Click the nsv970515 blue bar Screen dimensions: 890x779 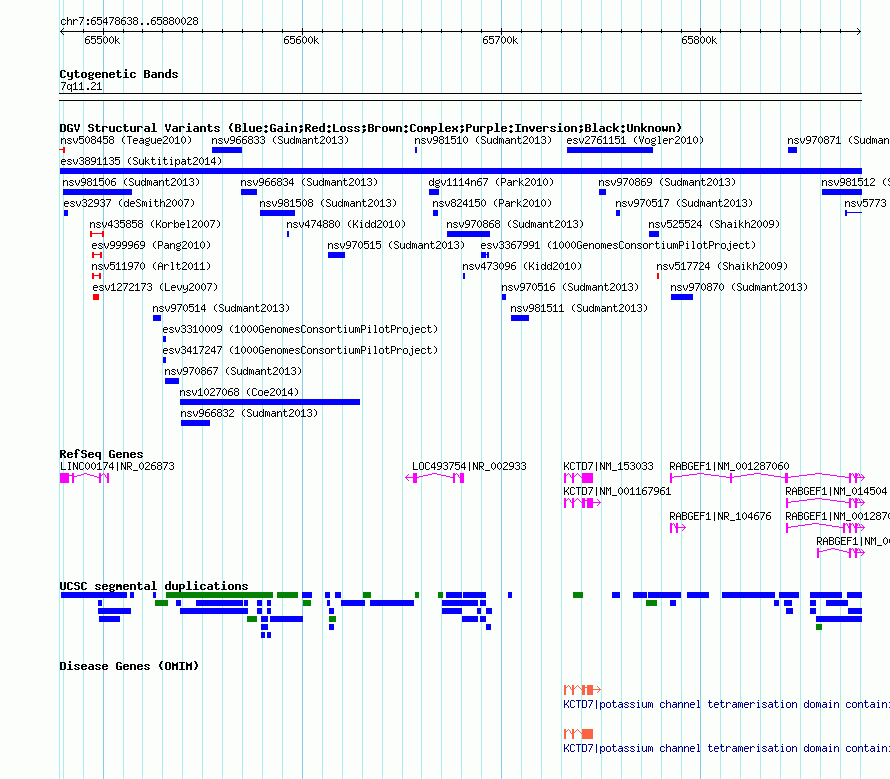[337, 255]
